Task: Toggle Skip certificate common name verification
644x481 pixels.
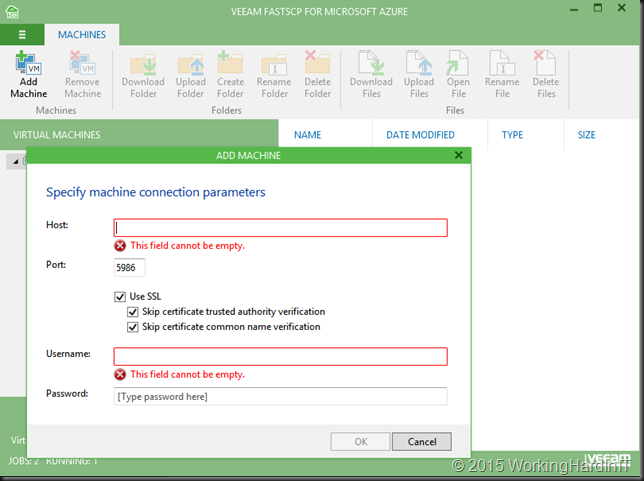Action: coord(133,327)
